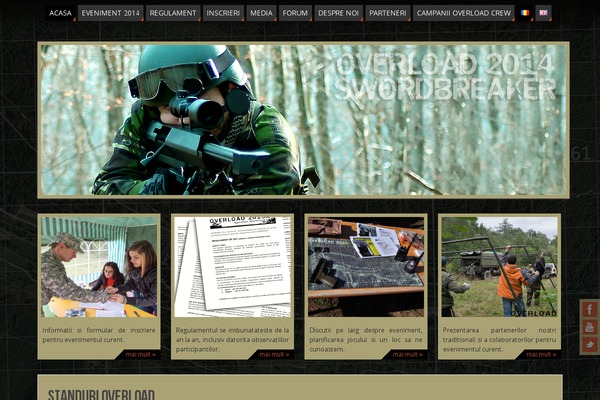Open the military truck partners thumbnail
Viewport: 600px width, 400px height.
point(499,267)
